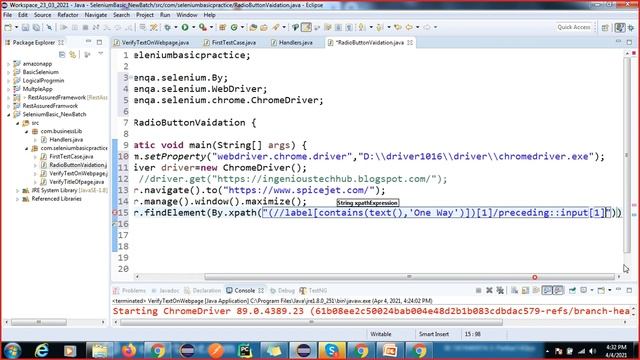Click Remove Launch X in Console

coord(489,290)
